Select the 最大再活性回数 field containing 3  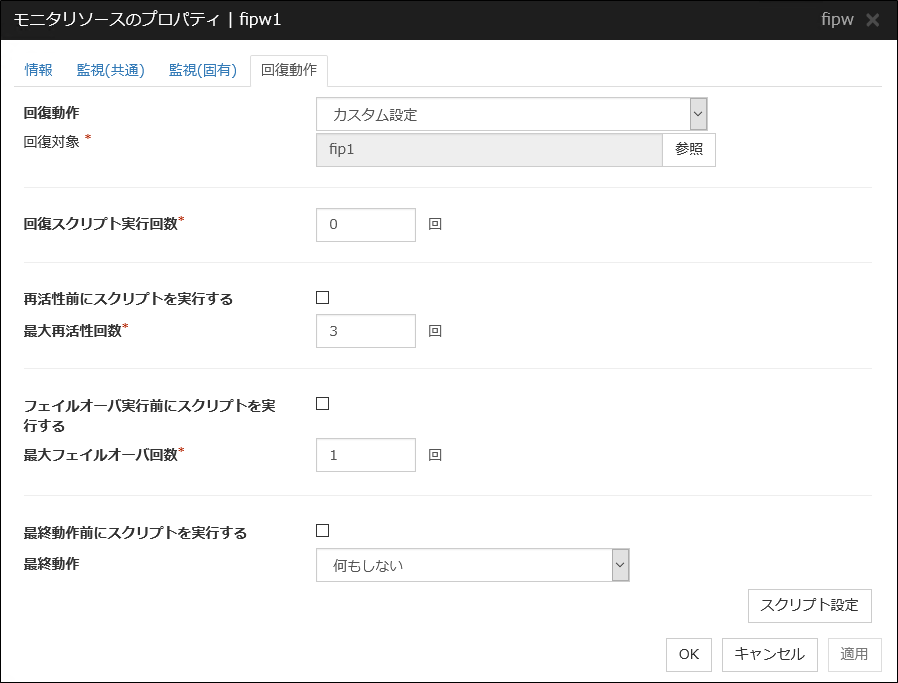(365, 330)
